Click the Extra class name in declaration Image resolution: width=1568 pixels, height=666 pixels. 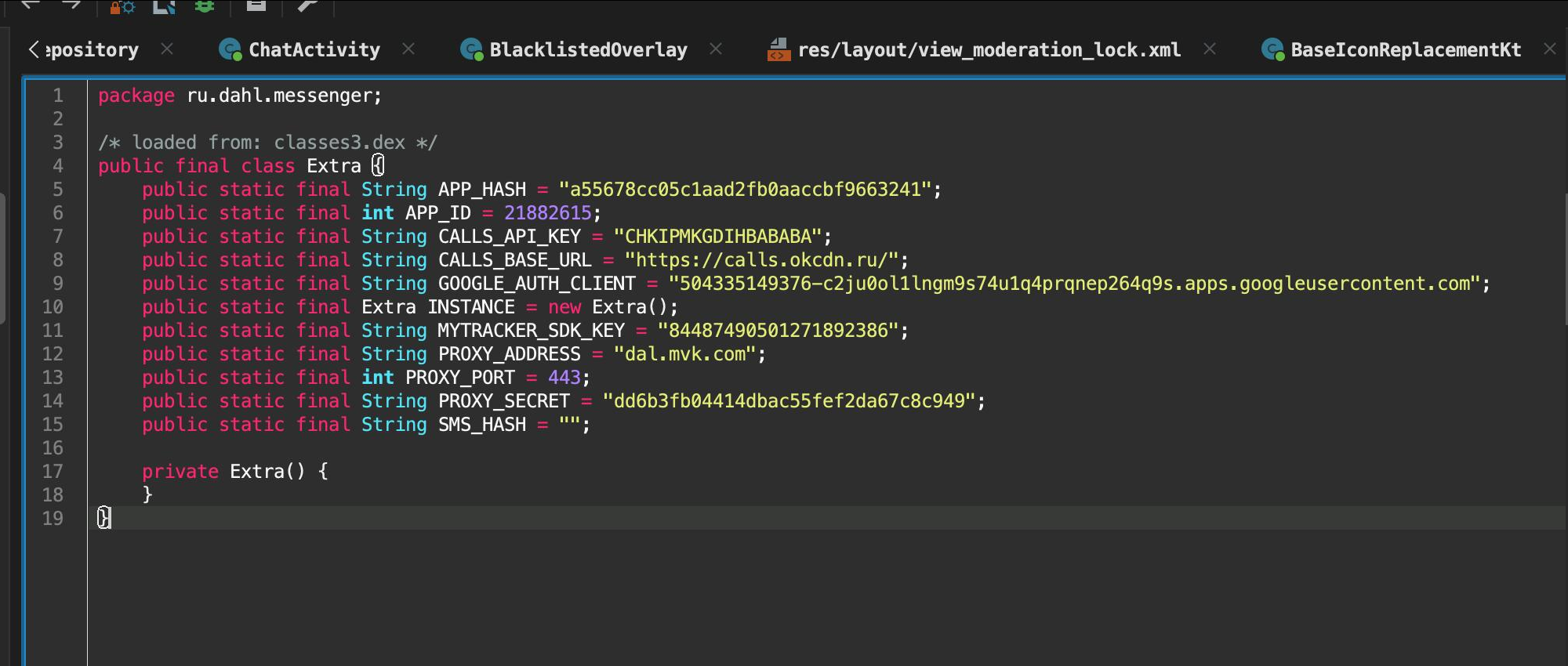(333, 166)
